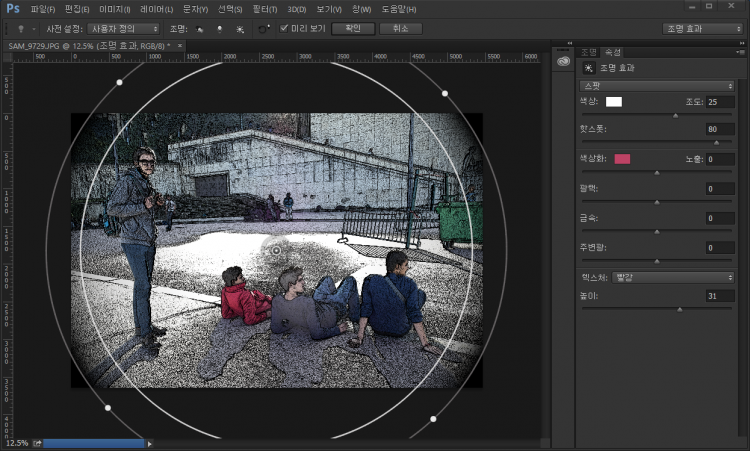Switch to the 조명 tab

click(588, 51)
